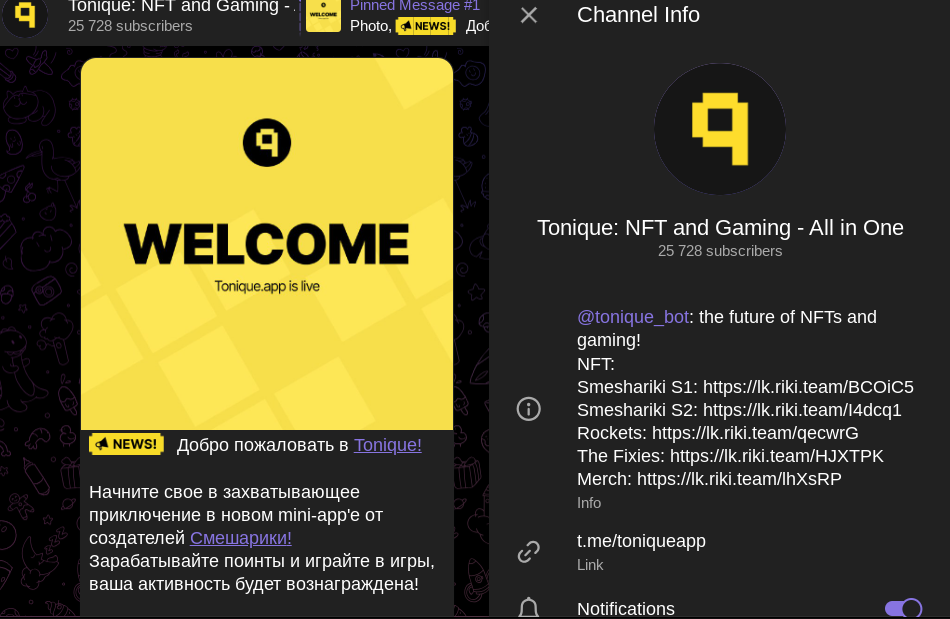The height and width of the screenshot is (619, 950).
Task: Click the Channel Info panel title
Action: click(638, 15)
